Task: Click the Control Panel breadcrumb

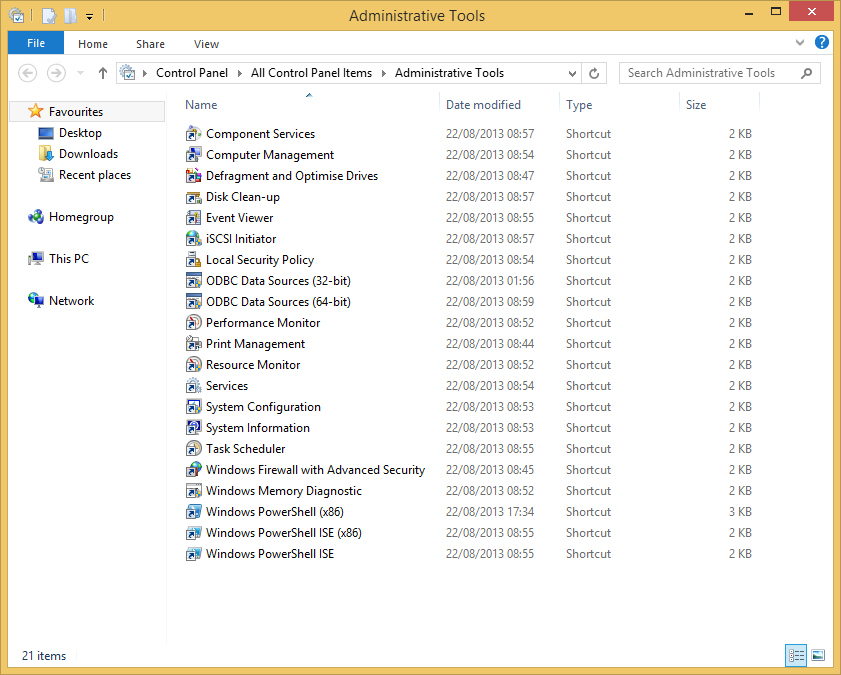Action: tap(192, 73)
